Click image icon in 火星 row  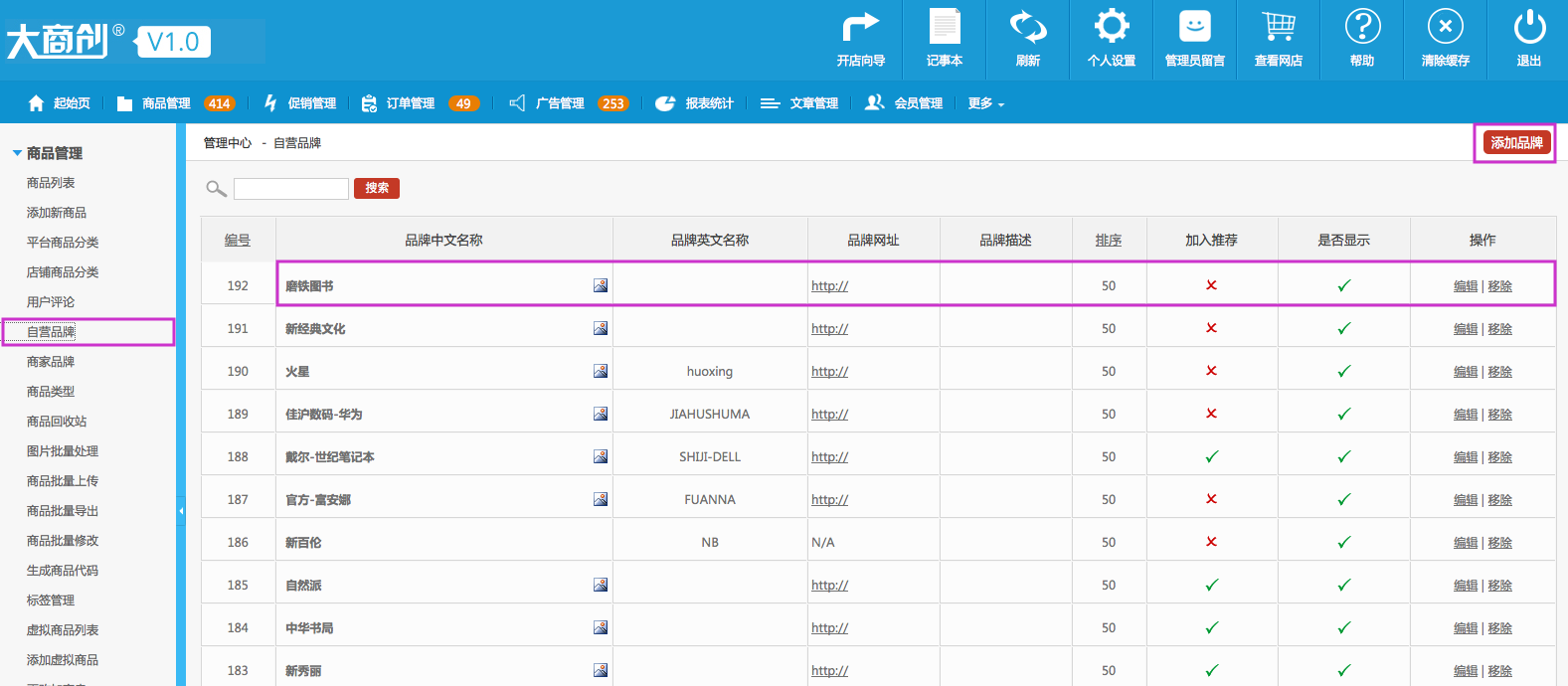pyautogui.click(x=601, y=371)
